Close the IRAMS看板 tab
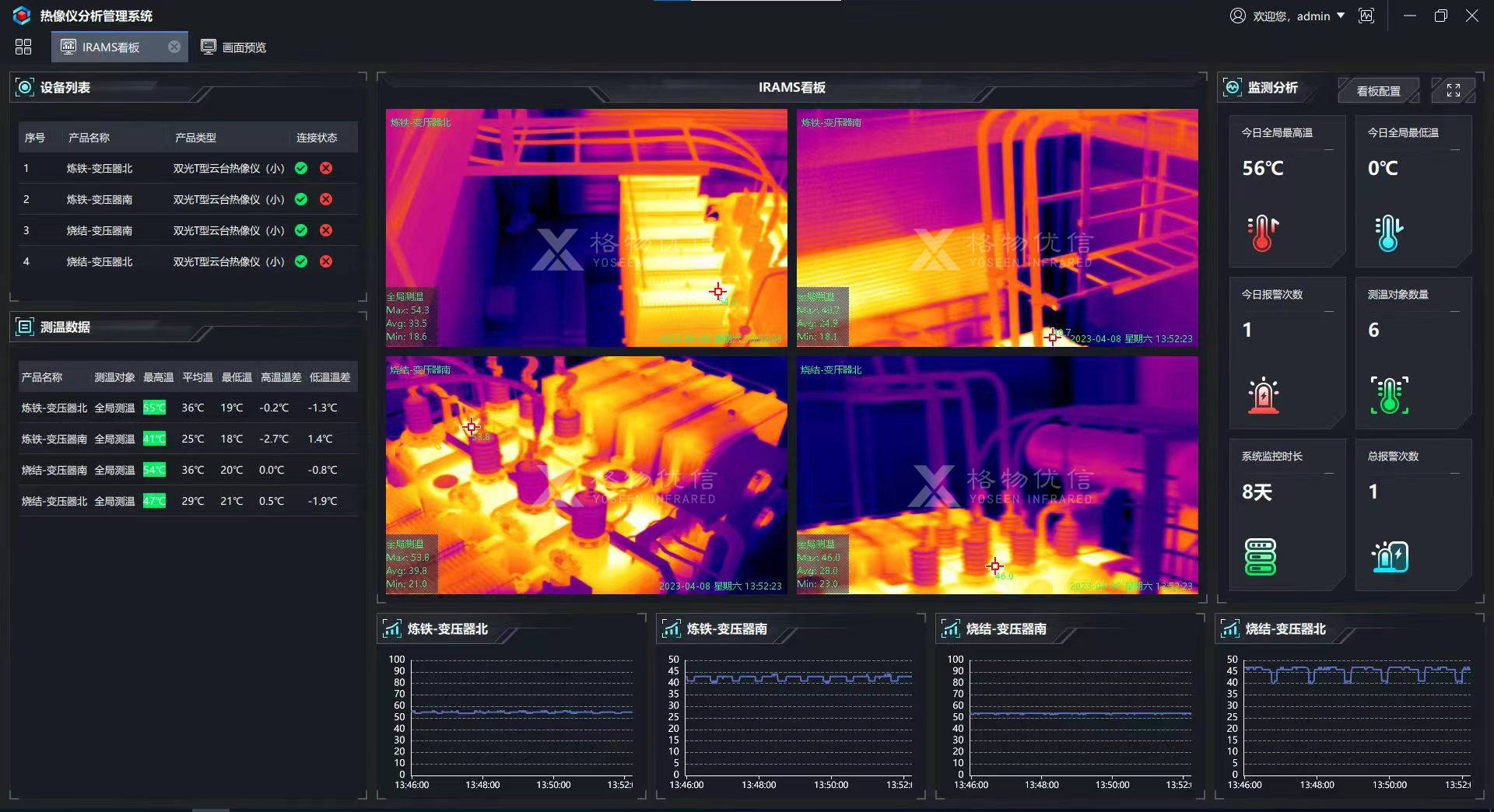 click(x=174, y=47)
